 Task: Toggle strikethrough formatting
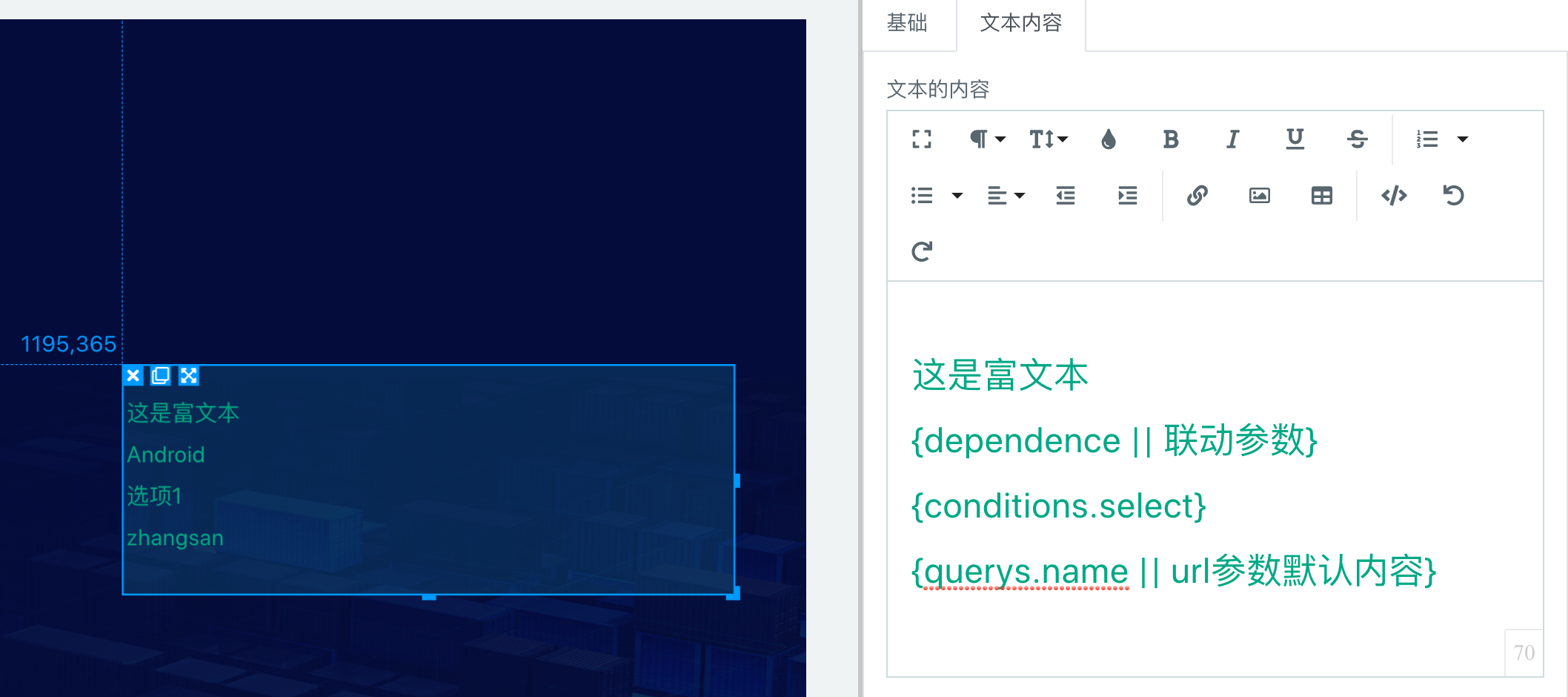(1358, 139)
